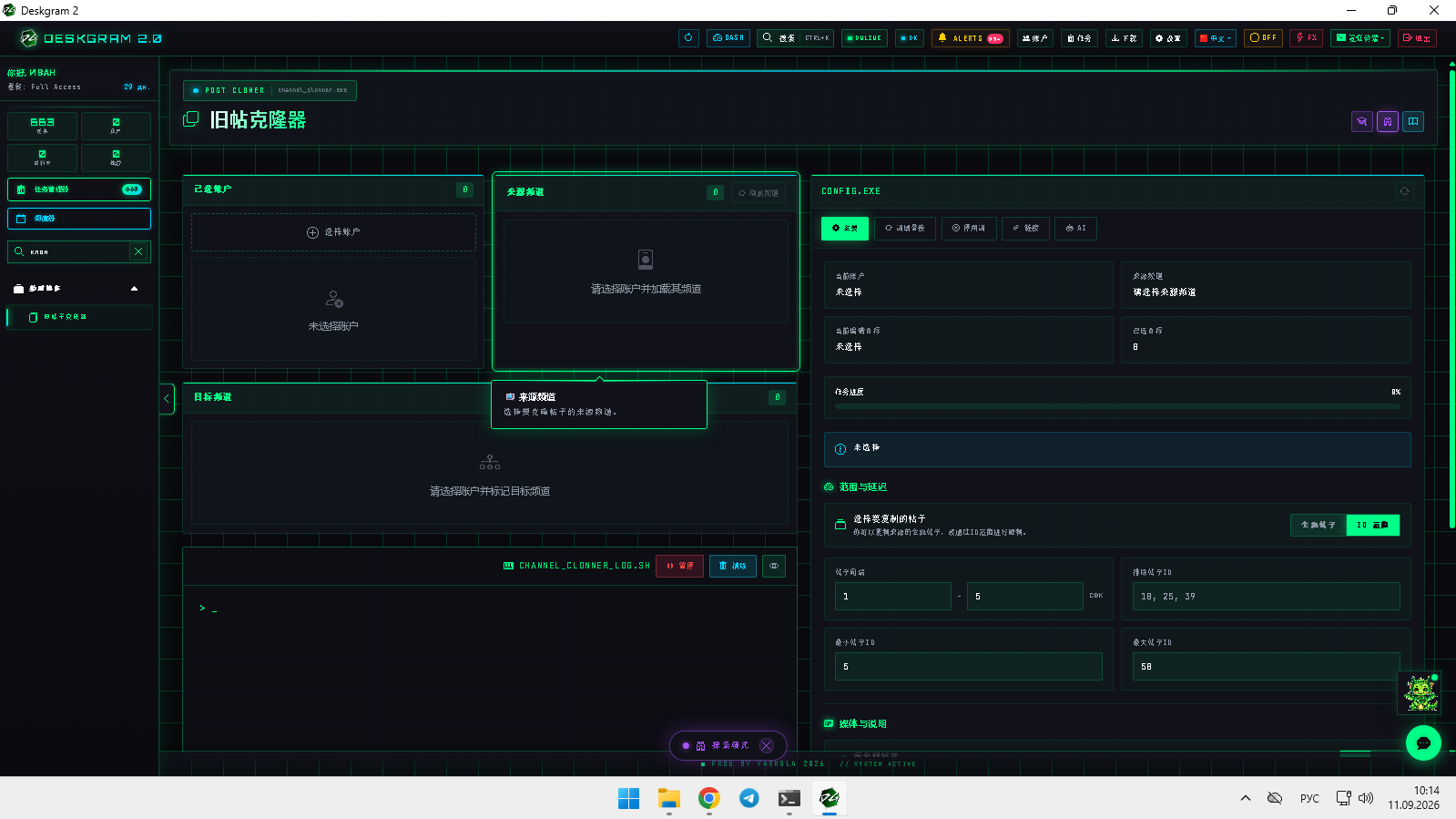Open the settings gear in top toolbar
Viewport: 1456px width, 819px height.
1168,38
